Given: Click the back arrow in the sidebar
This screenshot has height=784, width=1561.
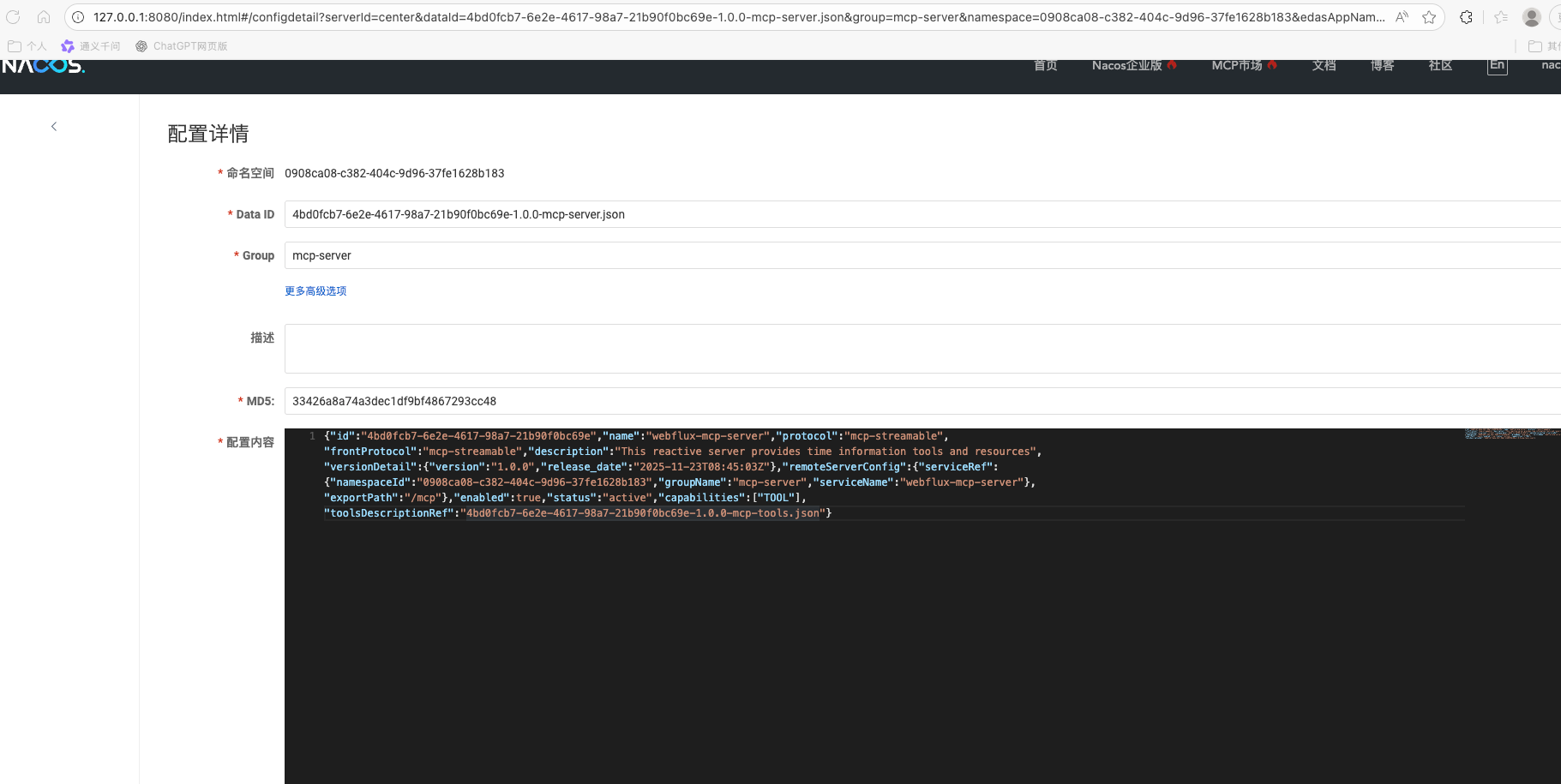Looking at the screenshot, I should tap(54, 127).
